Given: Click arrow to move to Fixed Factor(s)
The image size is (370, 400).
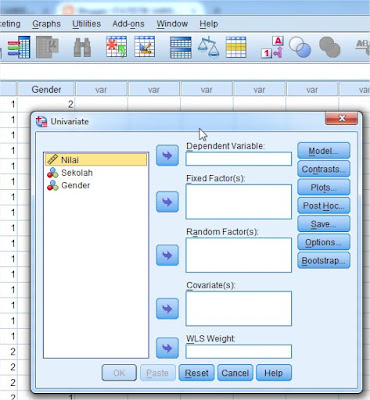Looking at the screenshot, I should pyautogui.click(x=167, y=202).
